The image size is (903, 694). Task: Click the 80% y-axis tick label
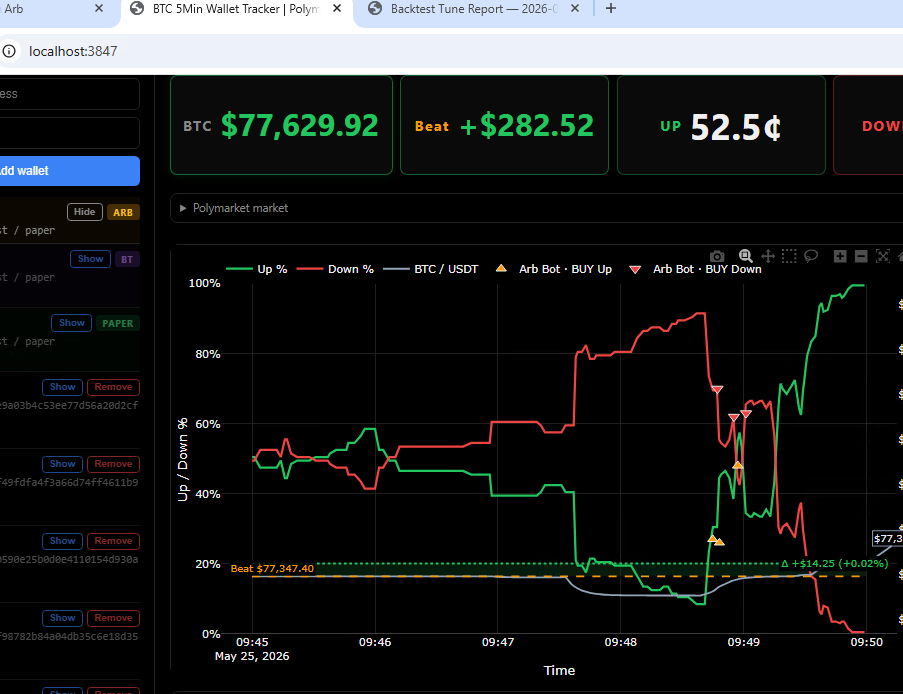tap(208, 354)
